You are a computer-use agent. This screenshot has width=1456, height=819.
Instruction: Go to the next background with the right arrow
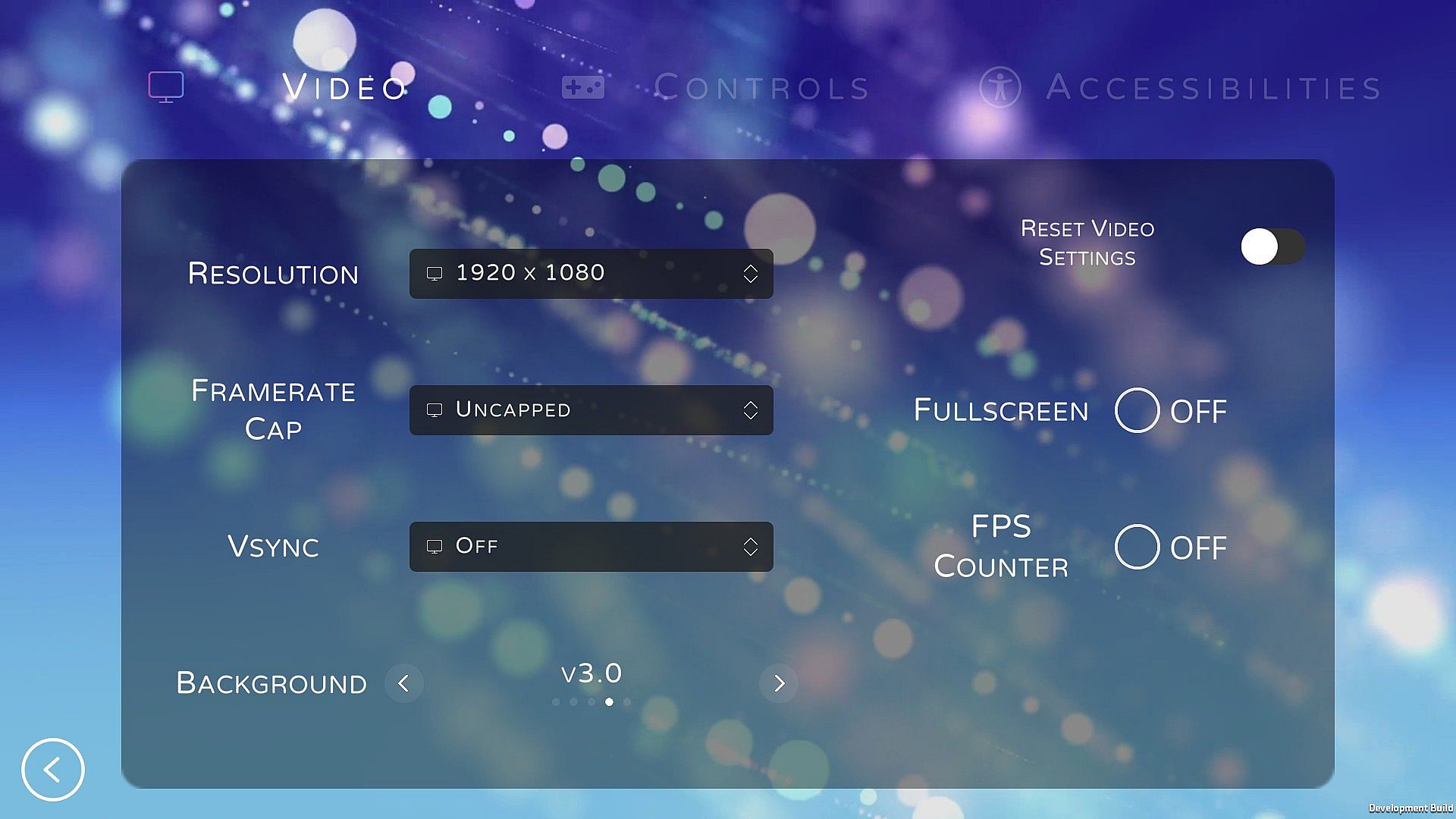779,683
